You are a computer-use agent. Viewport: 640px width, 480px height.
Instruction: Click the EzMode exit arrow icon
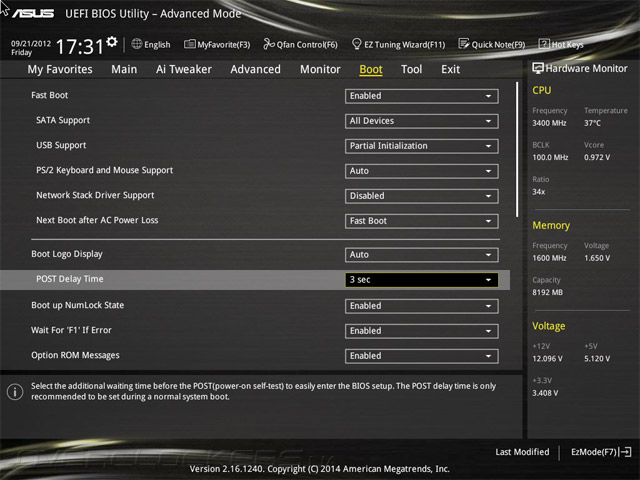pyautogui.click(x=625, y=452)
